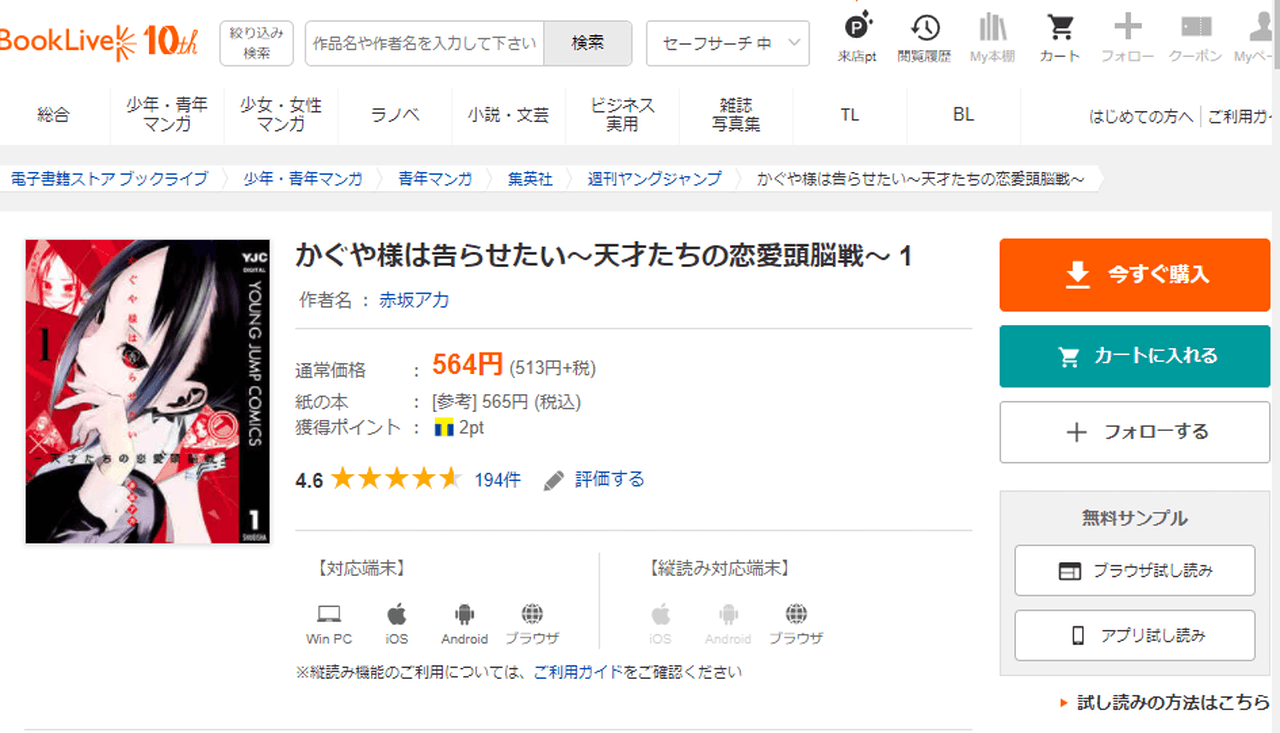1280x733 pixels.
Task: Click the フォローする button
Action: 1134,432
